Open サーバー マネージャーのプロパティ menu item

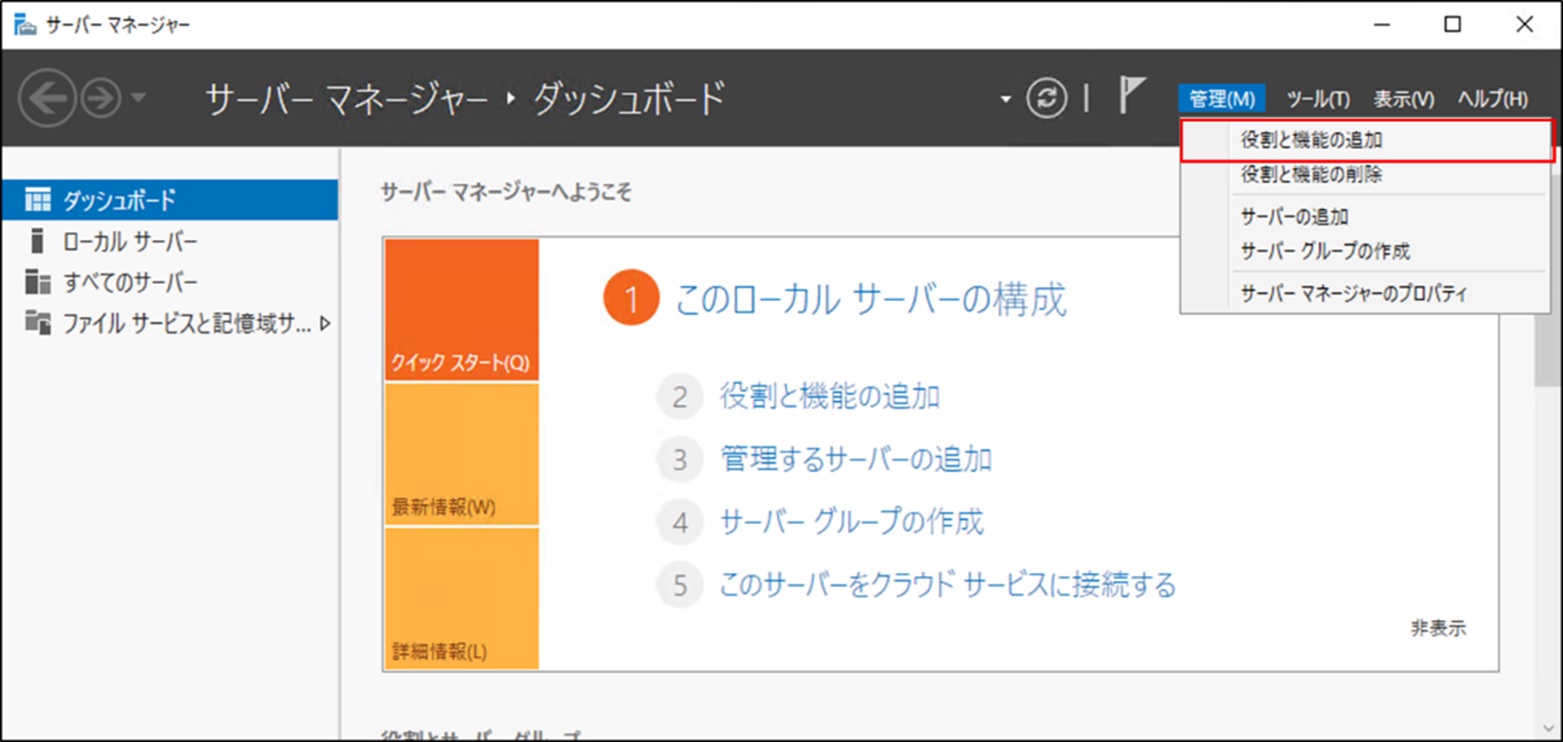[x=1353, y=294]
